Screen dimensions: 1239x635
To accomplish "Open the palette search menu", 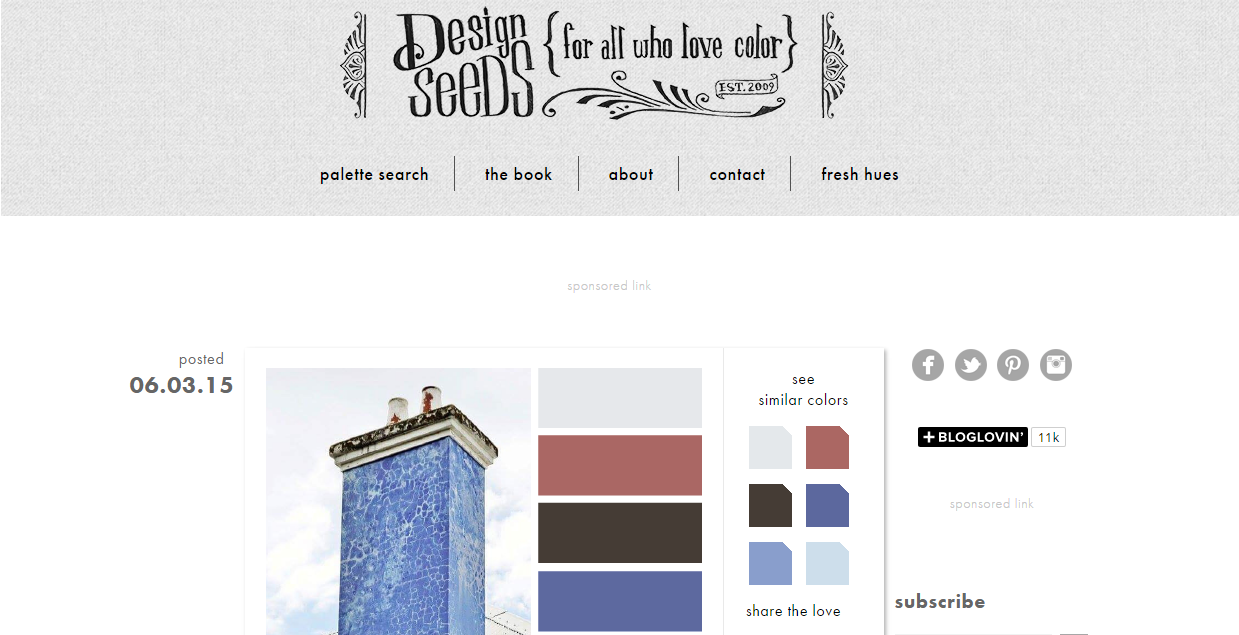I will (x=374, y=174).
